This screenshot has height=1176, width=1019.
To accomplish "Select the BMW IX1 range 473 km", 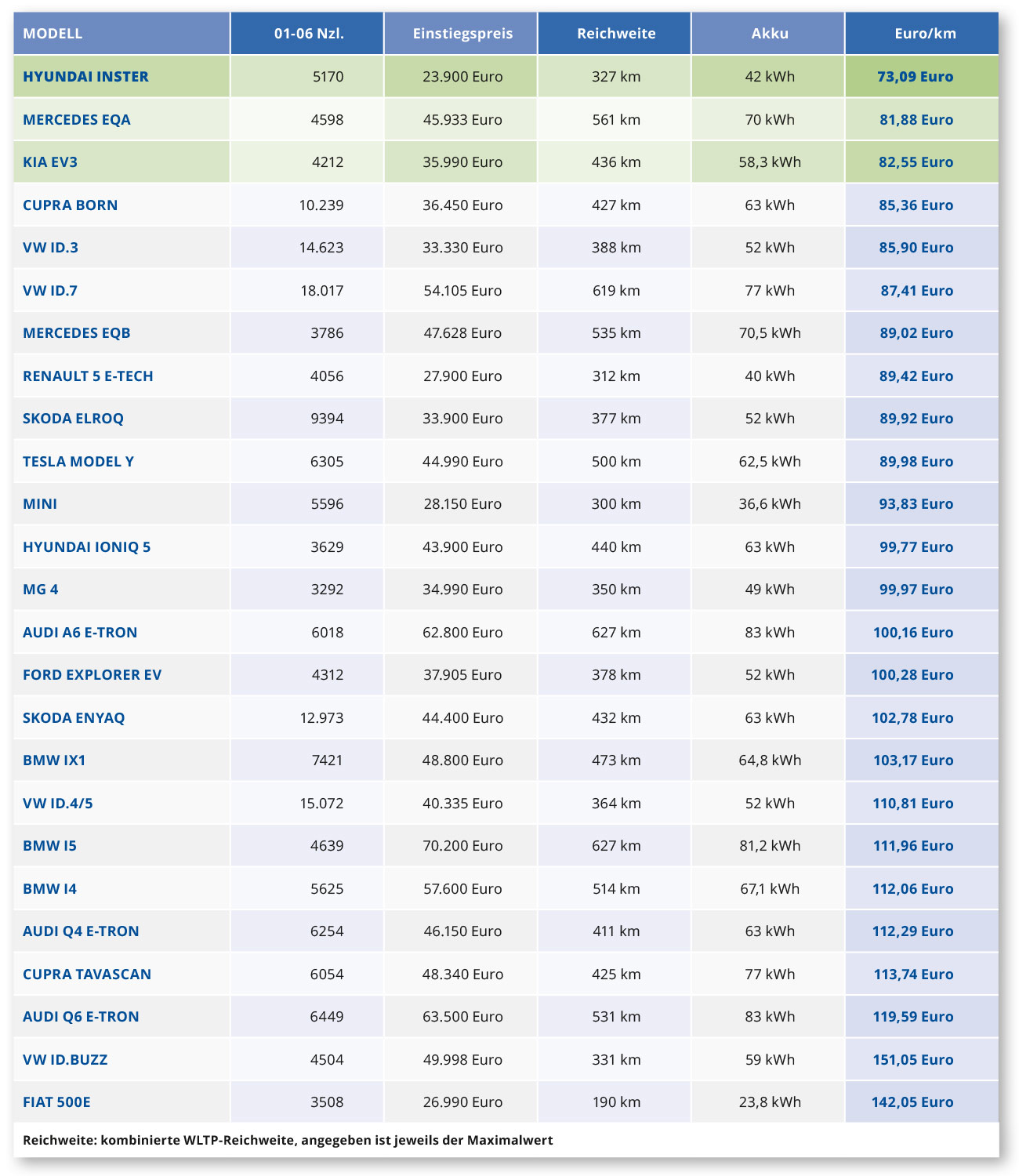I will (x=616, y=760).
